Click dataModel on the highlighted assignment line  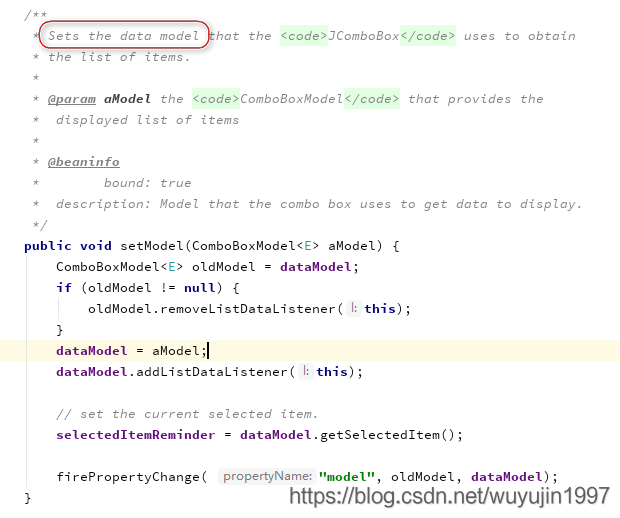92,351
